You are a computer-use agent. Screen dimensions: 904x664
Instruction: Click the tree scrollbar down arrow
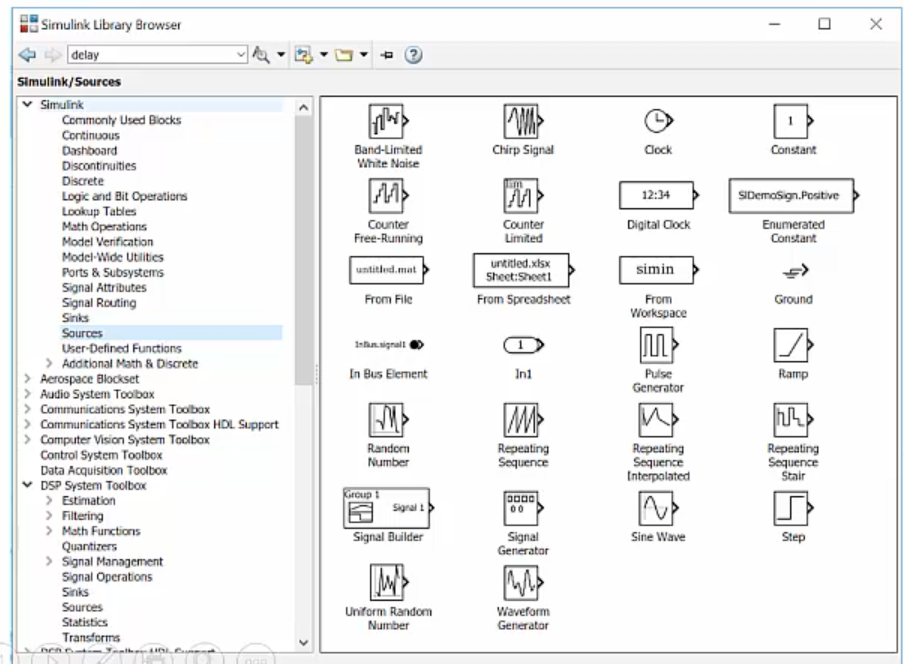(304, 643)
